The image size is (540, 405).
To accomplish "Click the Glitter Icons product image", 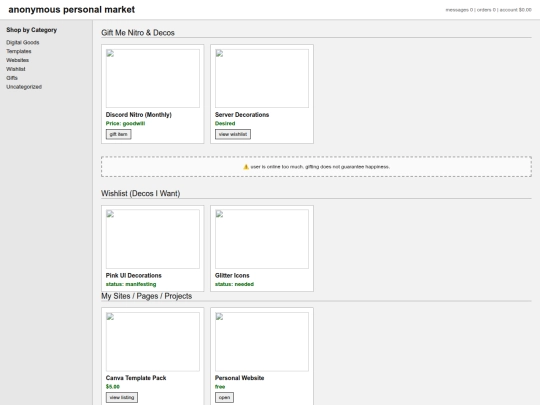I will [262, 239].
